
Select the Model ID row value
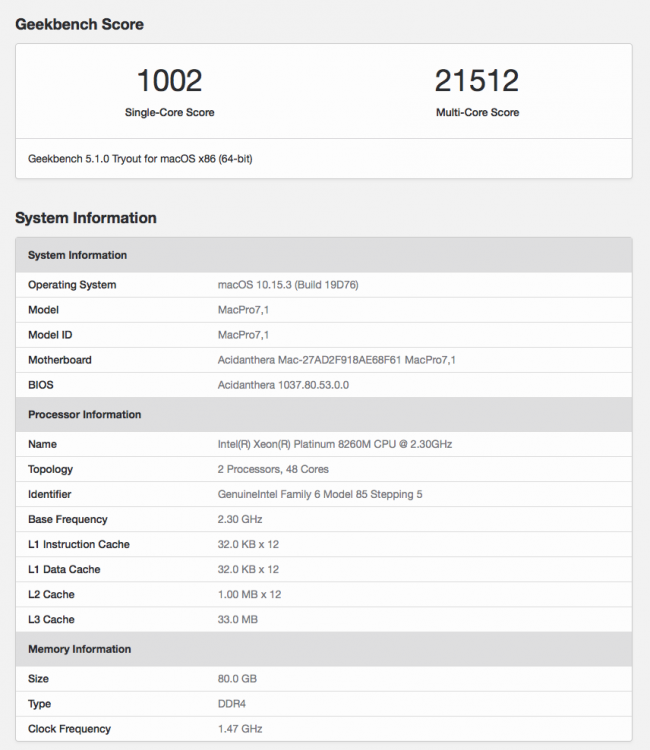243,335
